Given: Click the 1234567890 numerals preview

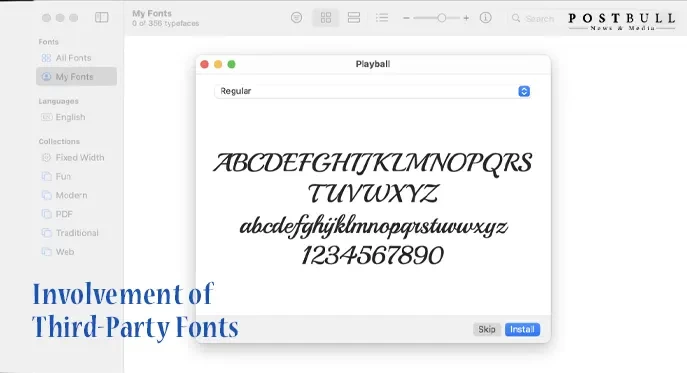Looking at the screenshot, I should pos(373,255).
